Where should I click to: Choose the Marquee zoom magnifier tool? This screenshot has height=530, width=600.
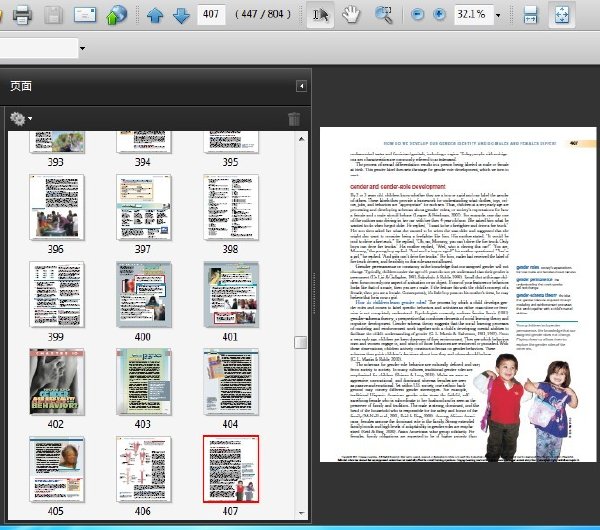383,15
